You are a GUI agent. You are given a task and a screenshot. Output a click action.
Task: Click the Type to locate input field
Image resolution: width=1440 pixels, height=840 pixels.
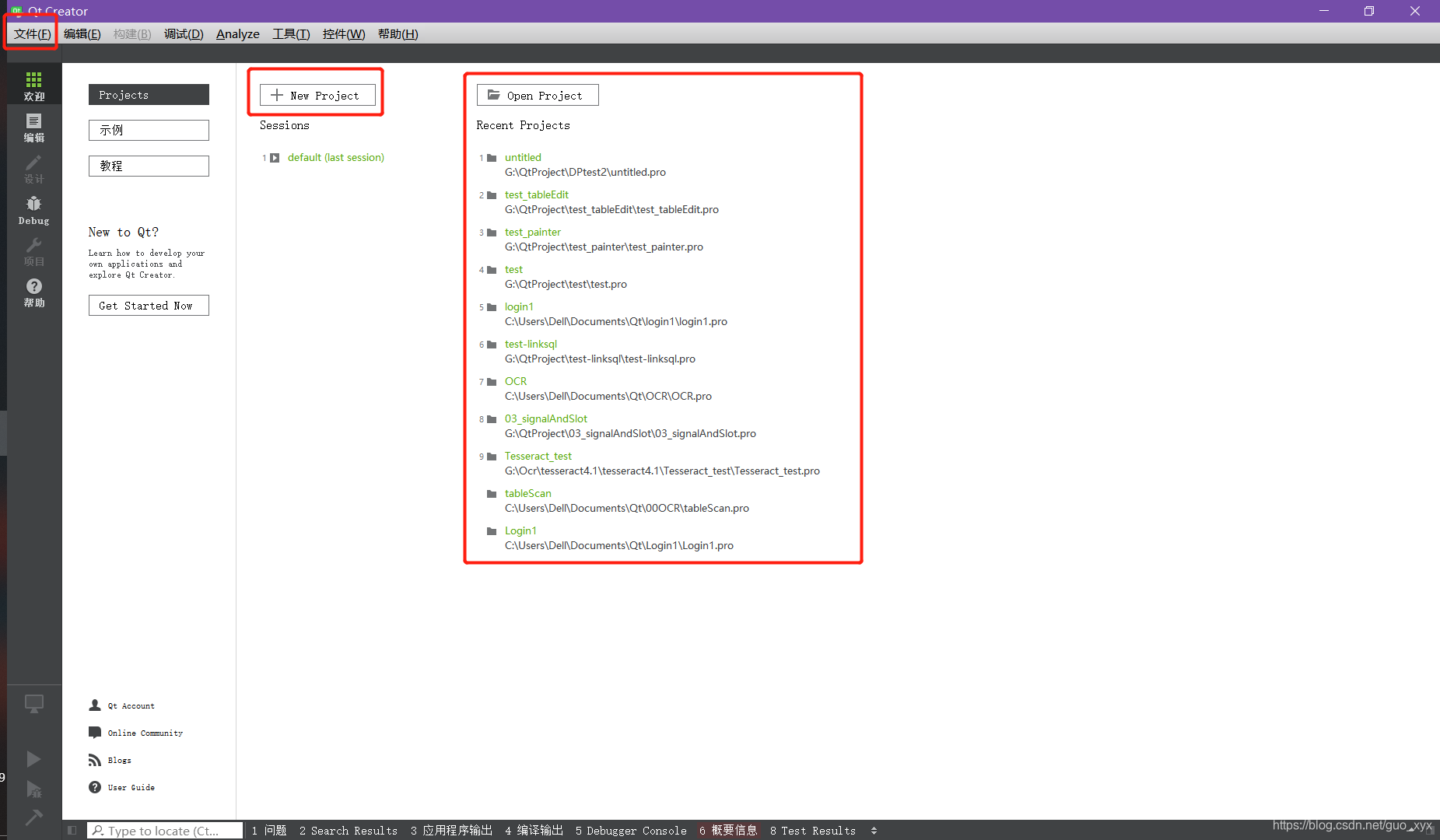pos(165,831)
